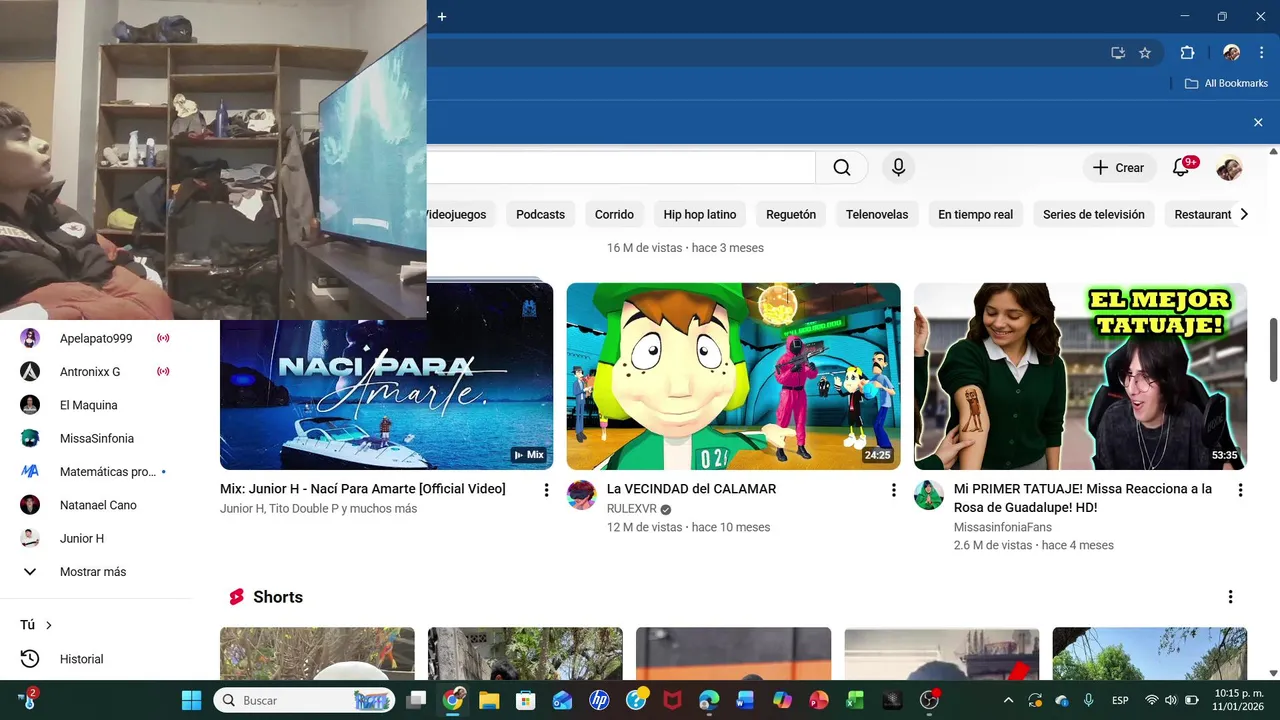
Task: Open All Bookmarks folder
Action: pyautogui.click(x=1226, y=83)
